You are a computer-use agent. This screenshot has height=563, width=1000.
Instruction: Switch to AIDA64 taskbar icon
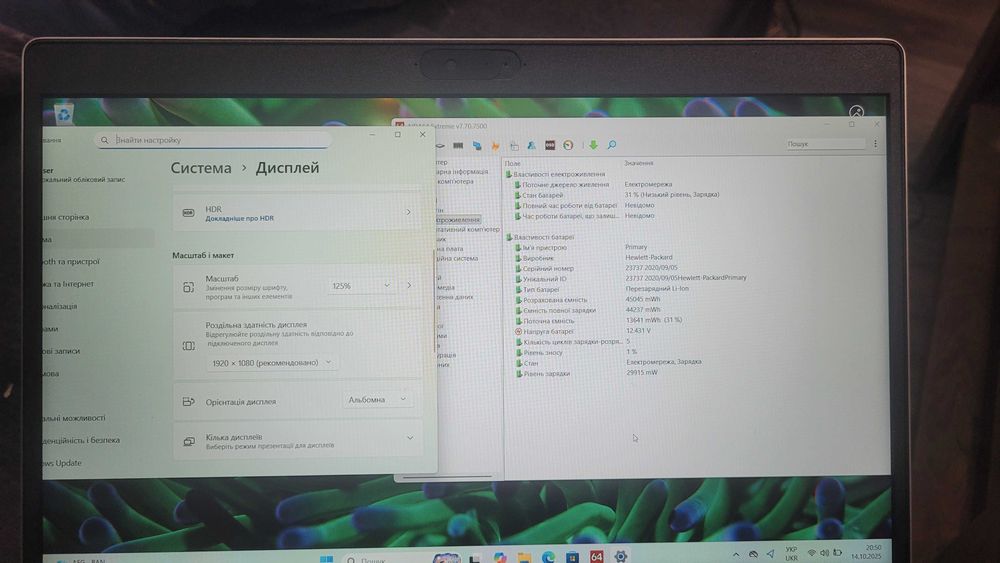[596, 557]
